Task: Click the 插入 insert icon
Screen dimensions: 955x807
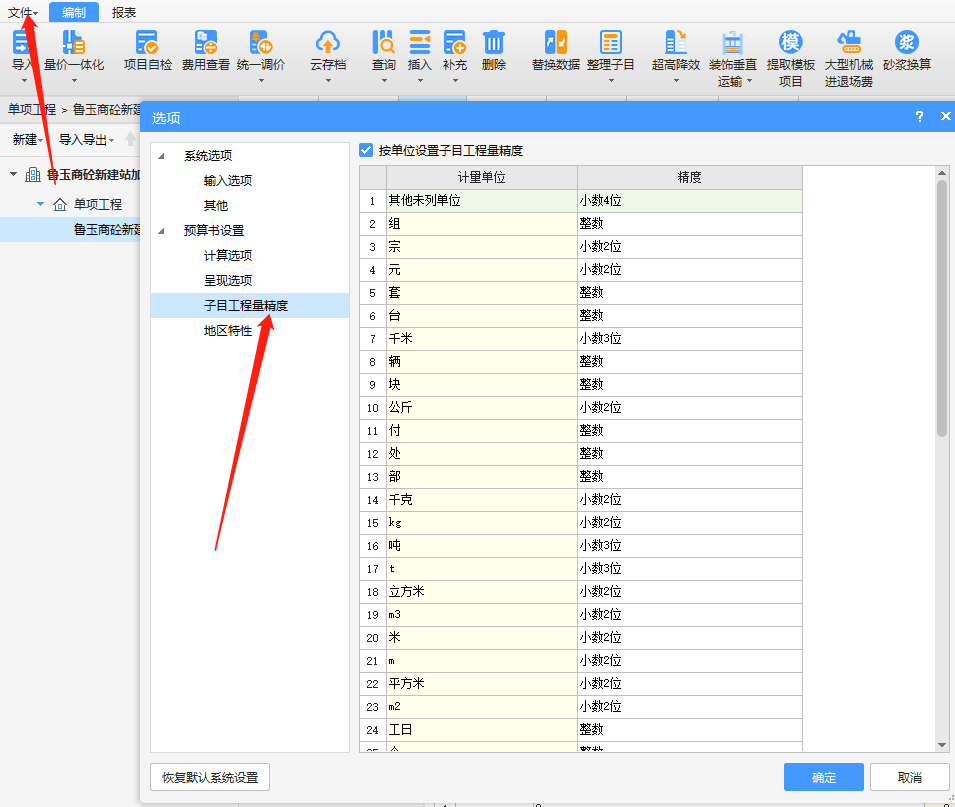Action: pos(420,43)
